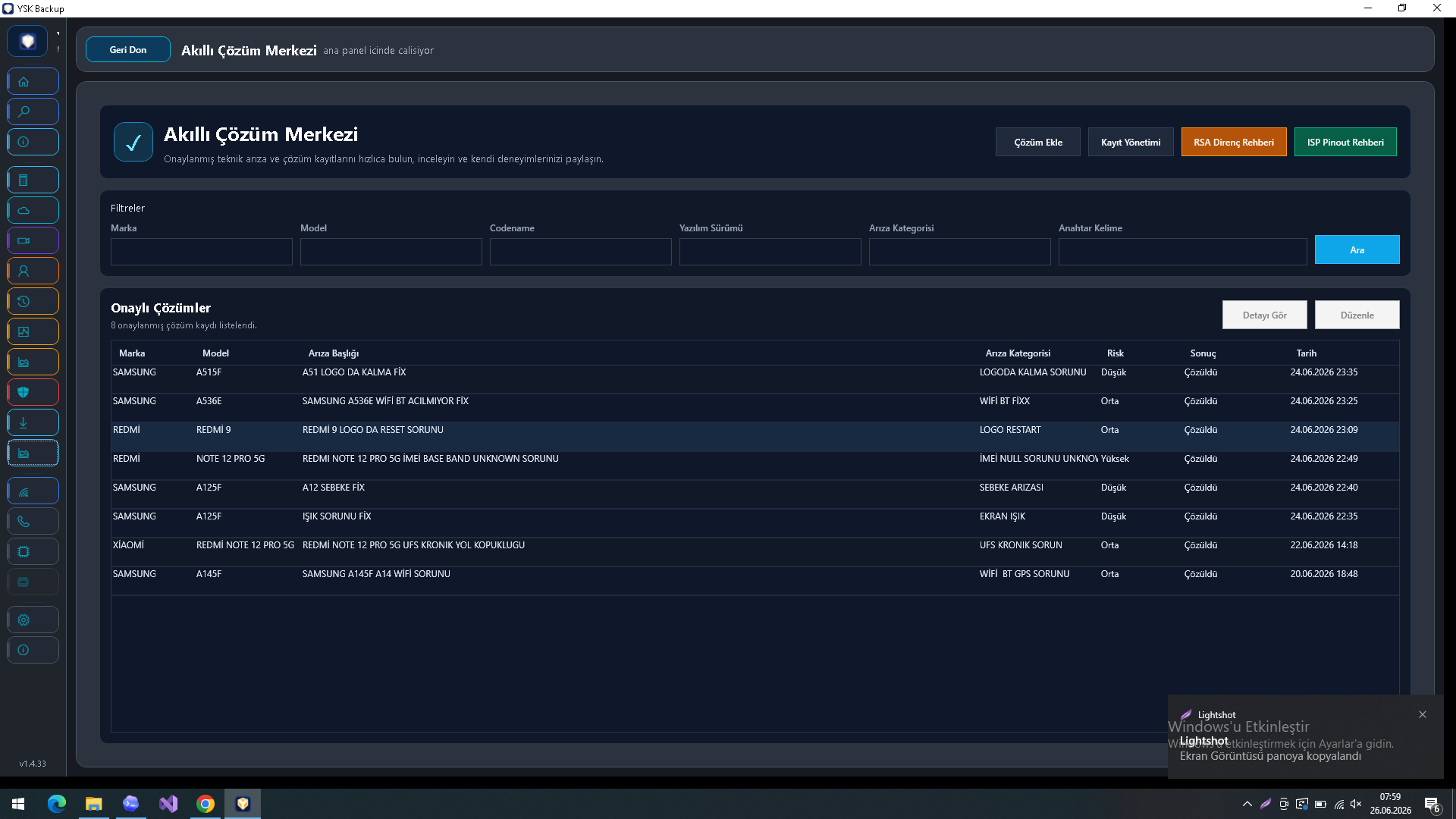Open the user profile icon in the sidebar
This screenshot has width=1456, height=819.
point(33,271)
